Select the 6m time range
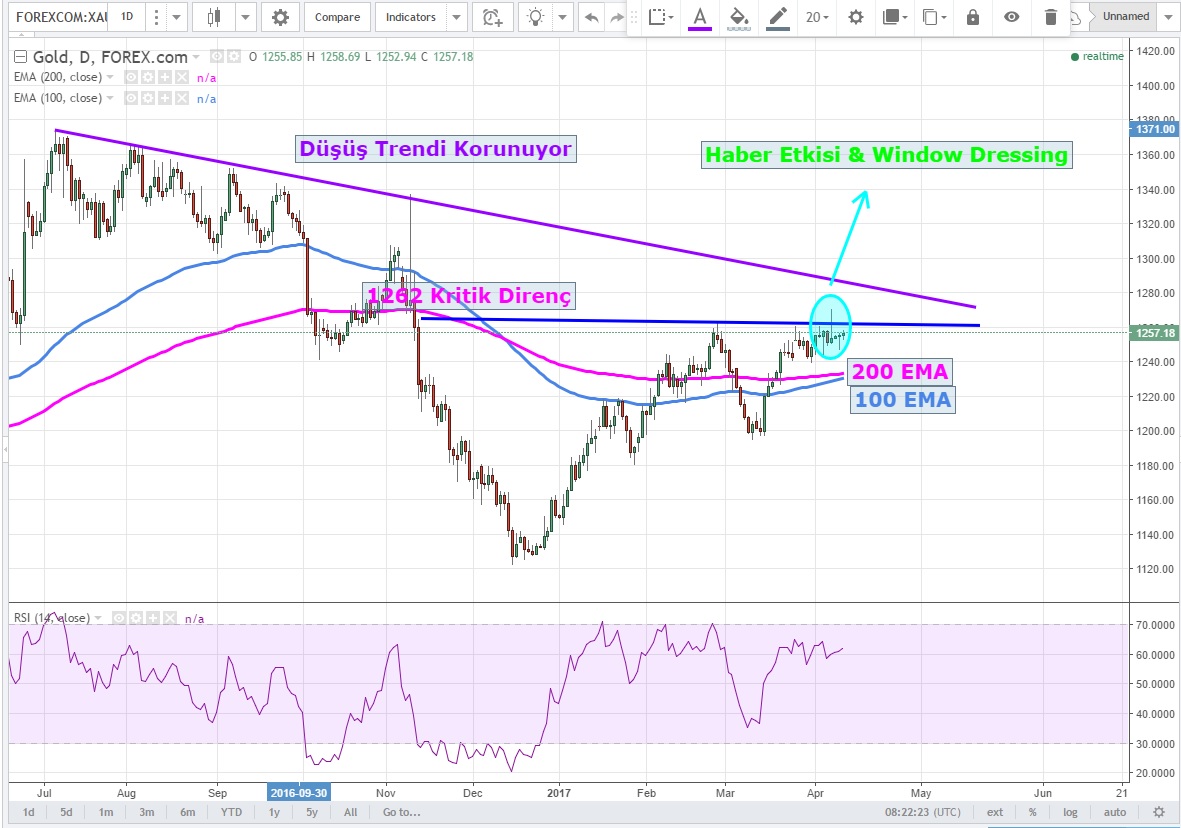 189,812
